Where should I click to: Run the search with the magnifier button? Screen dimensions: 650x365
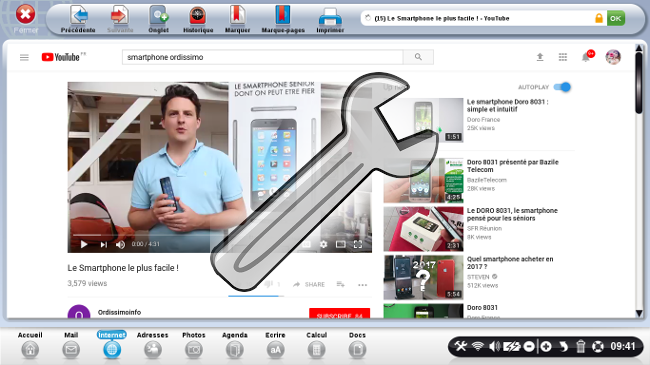click(x=418, y=57)
